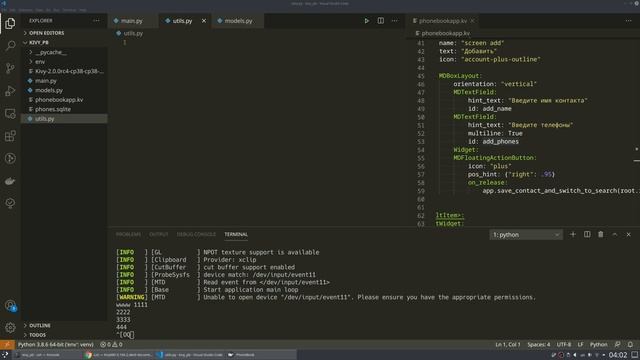The image size is (640, 360).
Task: Split the terminal panel
Action: click(x=587, y=234)
